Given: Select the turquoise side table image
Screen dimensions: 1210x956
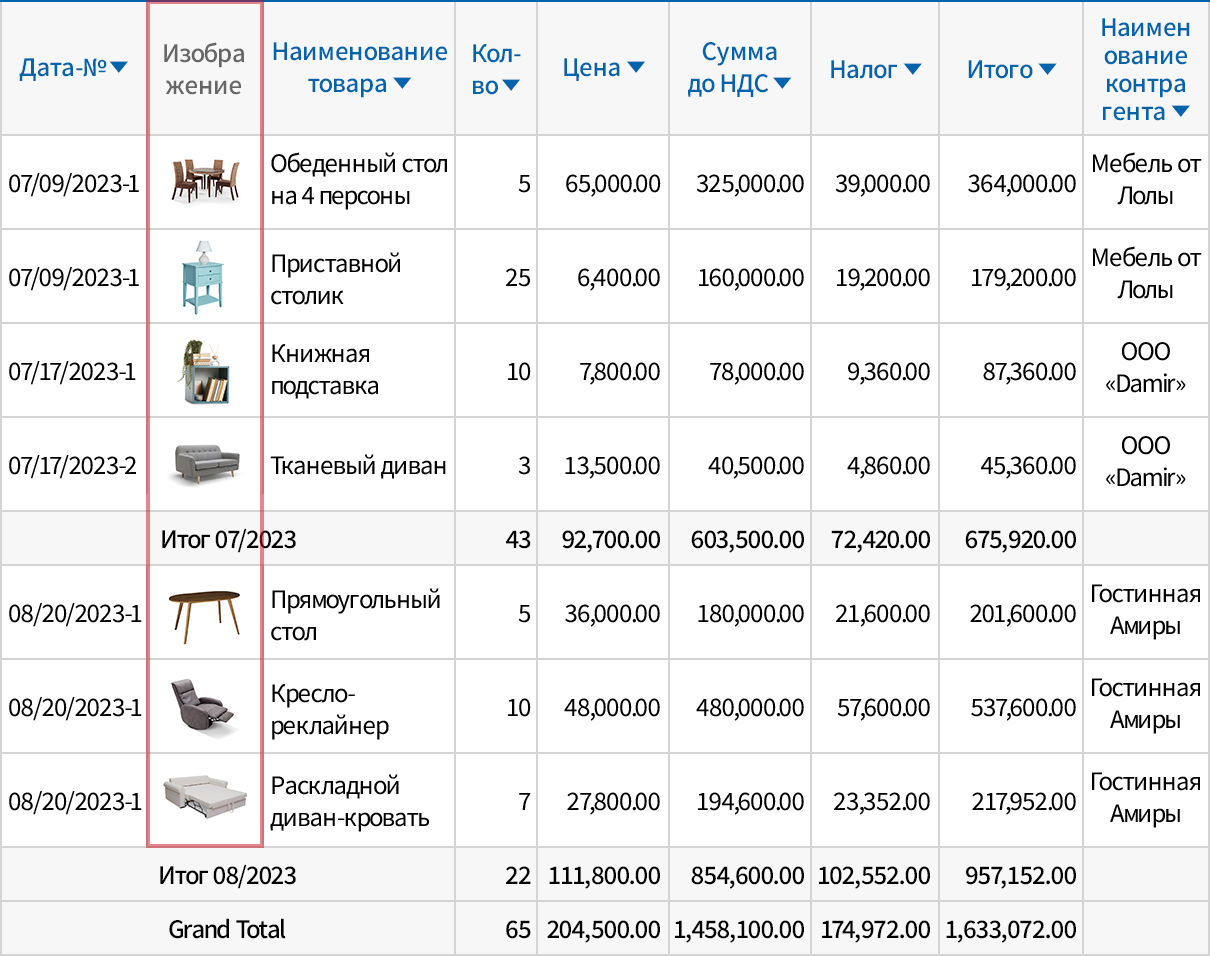Looking at the screenshot, I should [203, 275].
